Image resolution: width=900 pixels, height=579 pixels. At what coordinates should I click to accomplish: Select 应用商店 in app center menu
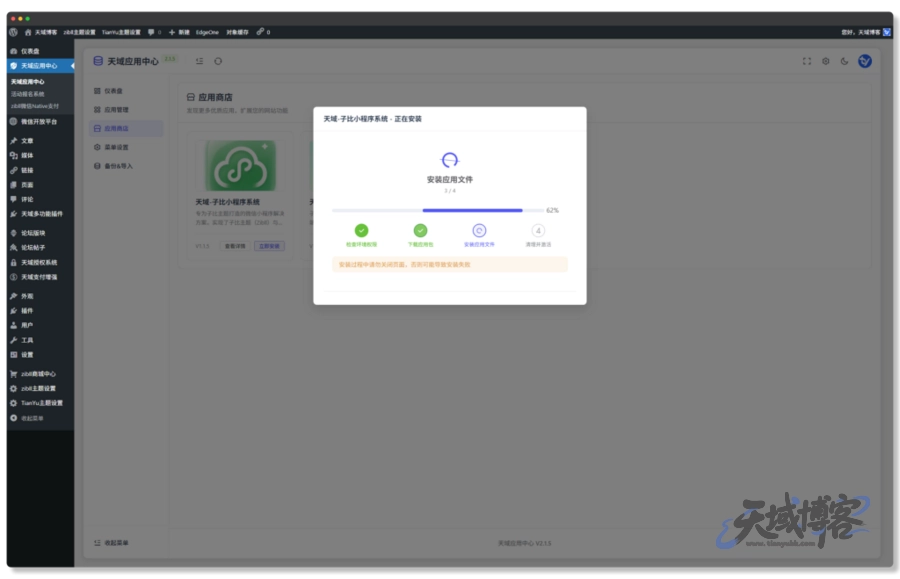click(127, 129)
